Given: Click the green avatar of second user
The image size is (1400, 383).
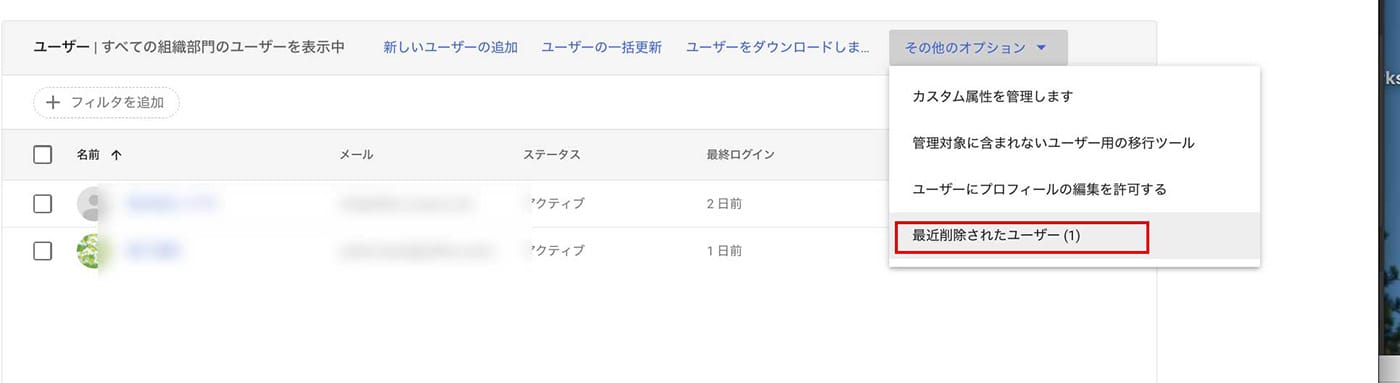Looking at the screenshot, I should tap(92, 251).
